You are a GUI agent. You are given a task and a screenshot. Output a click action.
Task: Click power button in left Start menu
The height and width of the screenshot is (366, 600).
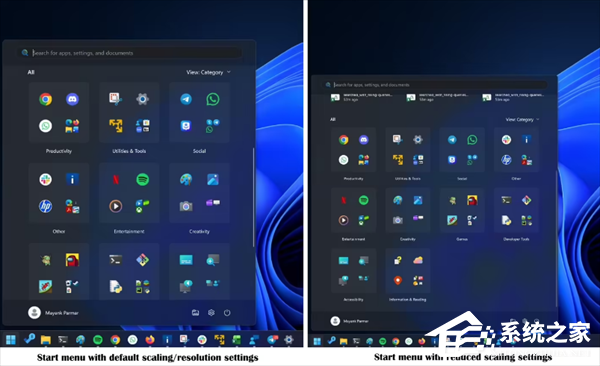[x=227, y=313]
